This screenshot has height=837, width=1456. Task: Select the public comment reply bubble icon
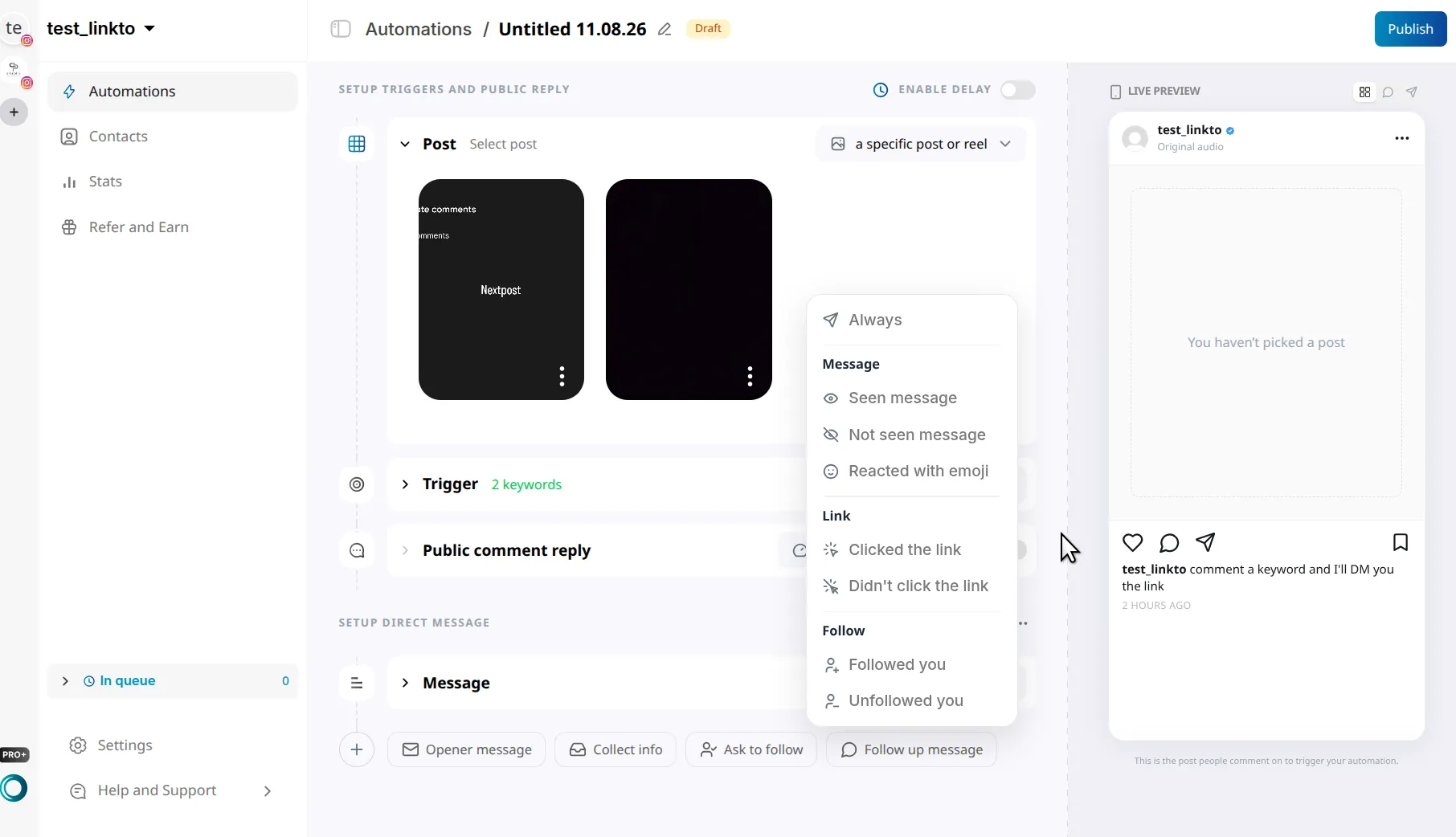tap(357, 550)
